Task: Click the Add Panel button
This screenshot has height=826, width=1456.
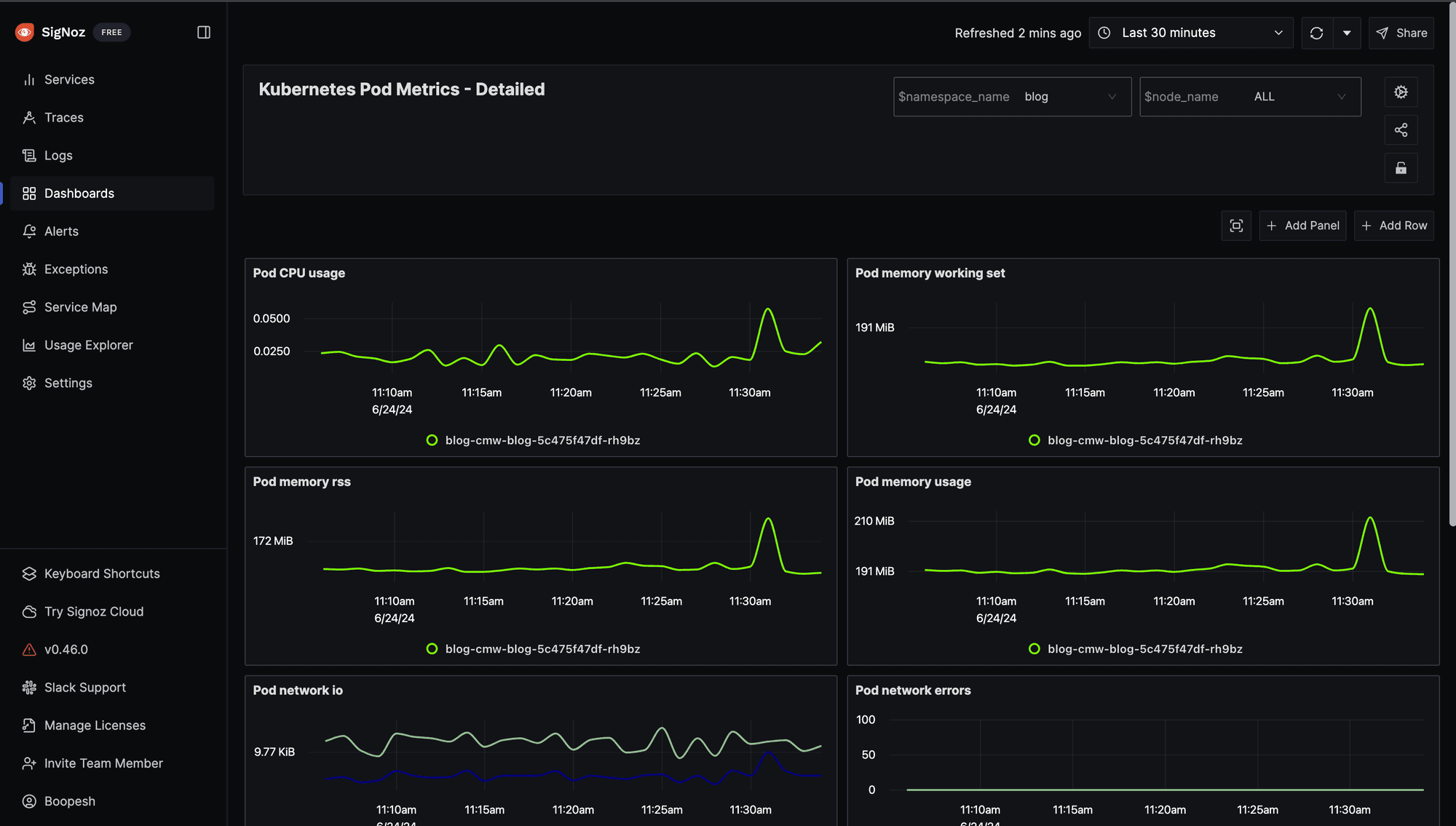Action: point(1302,226)
